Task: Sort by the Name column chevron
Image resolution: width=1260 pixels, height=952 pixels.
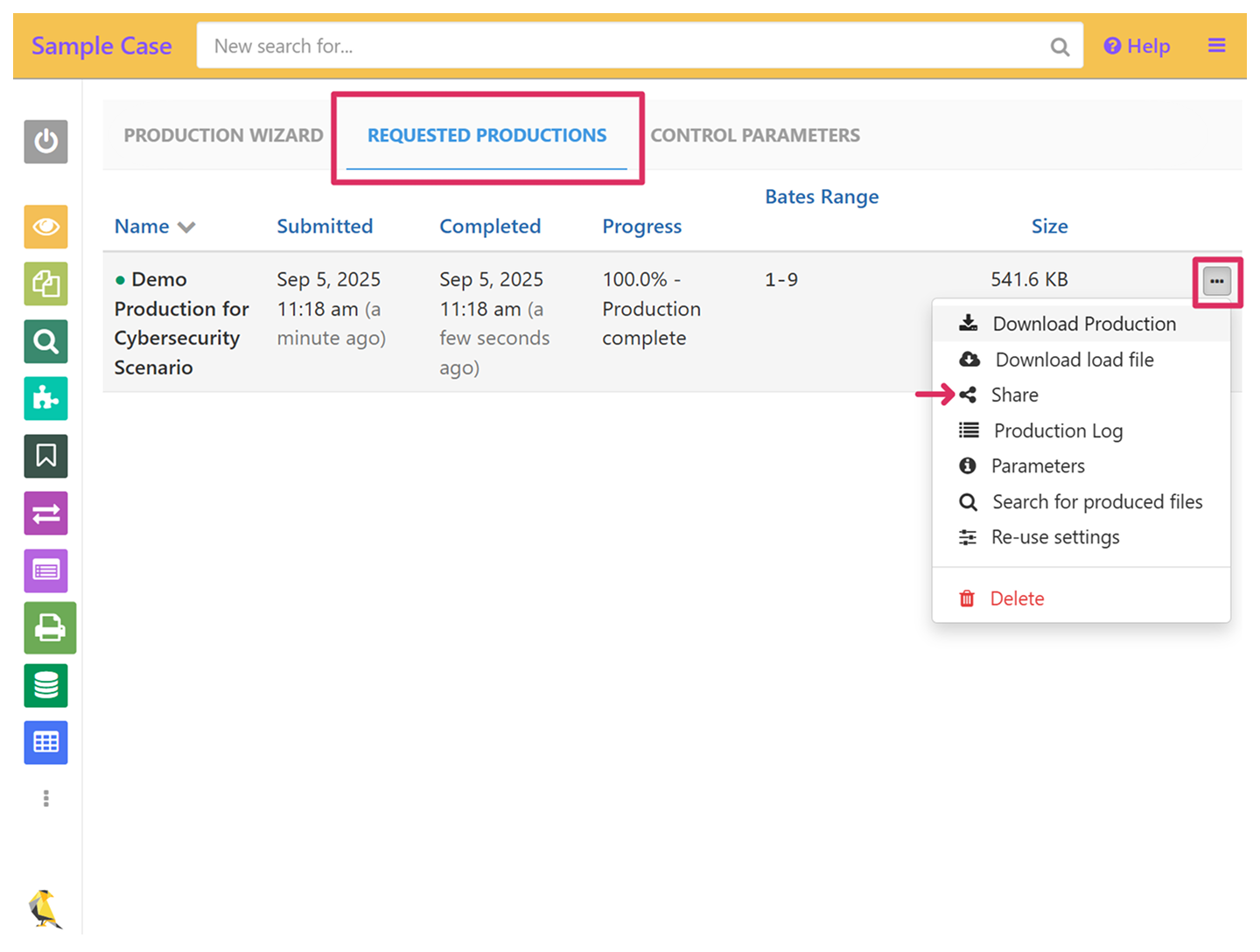Action: click(186, 227)
